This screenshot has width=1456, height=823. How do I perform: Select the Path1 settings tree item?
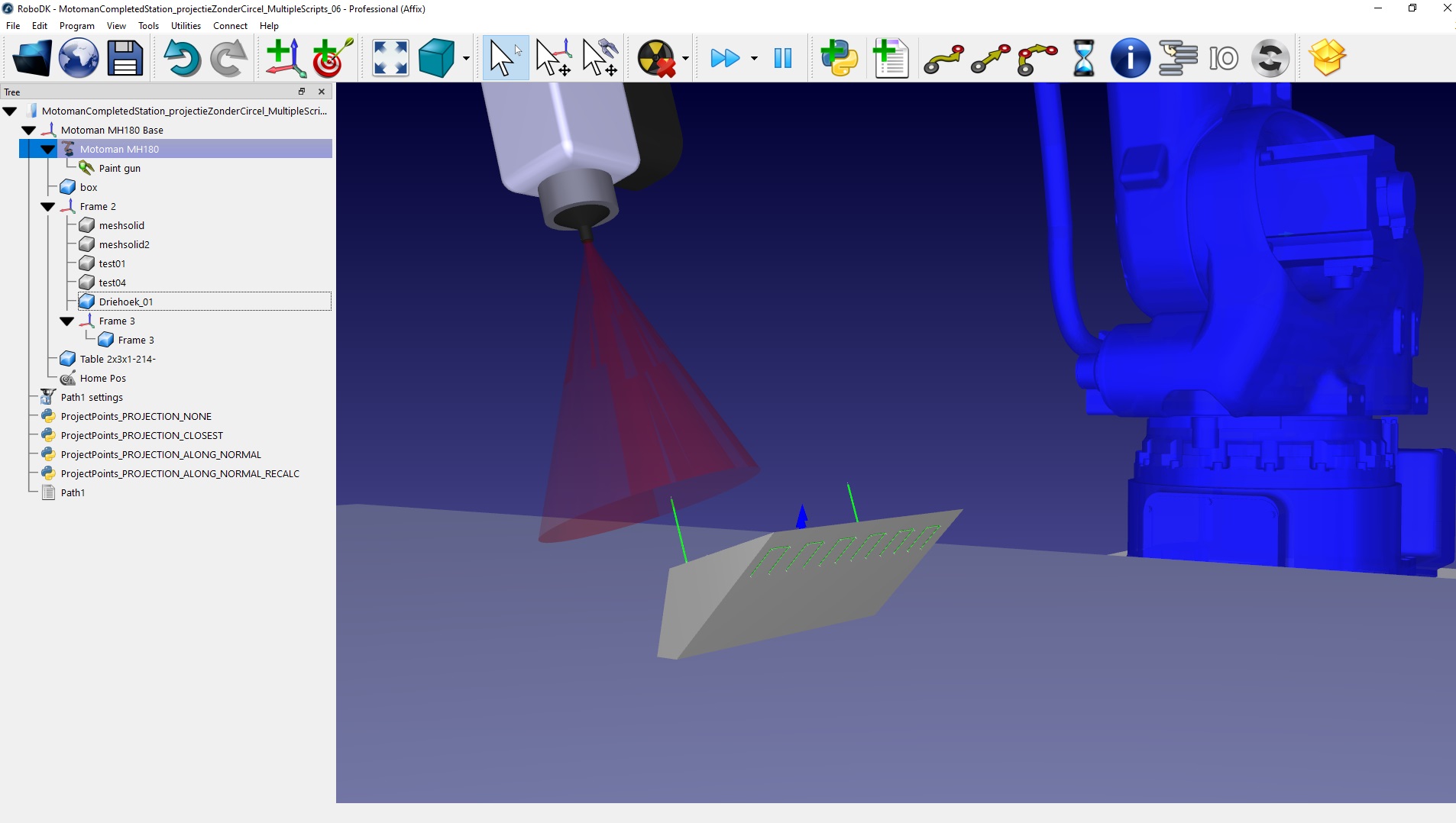tap(92, 397)
